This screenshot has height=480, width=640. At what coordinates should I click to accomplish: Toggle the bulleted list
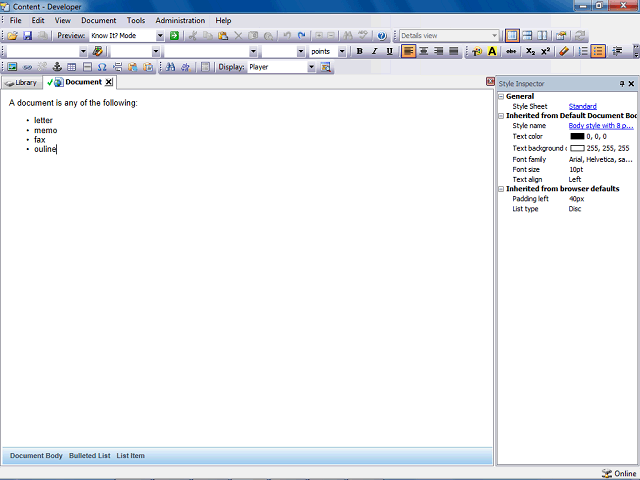(598, 51)
